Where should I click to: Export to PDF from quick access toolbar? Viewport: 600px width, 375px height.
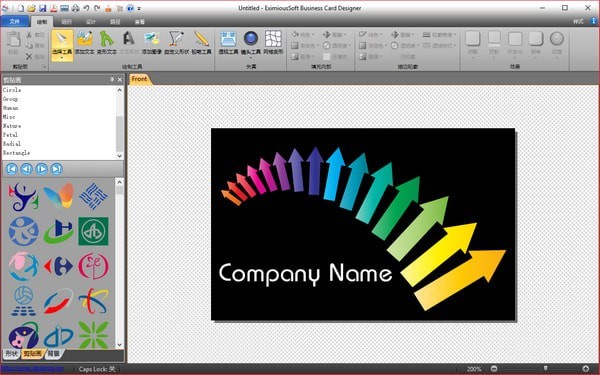54,8
